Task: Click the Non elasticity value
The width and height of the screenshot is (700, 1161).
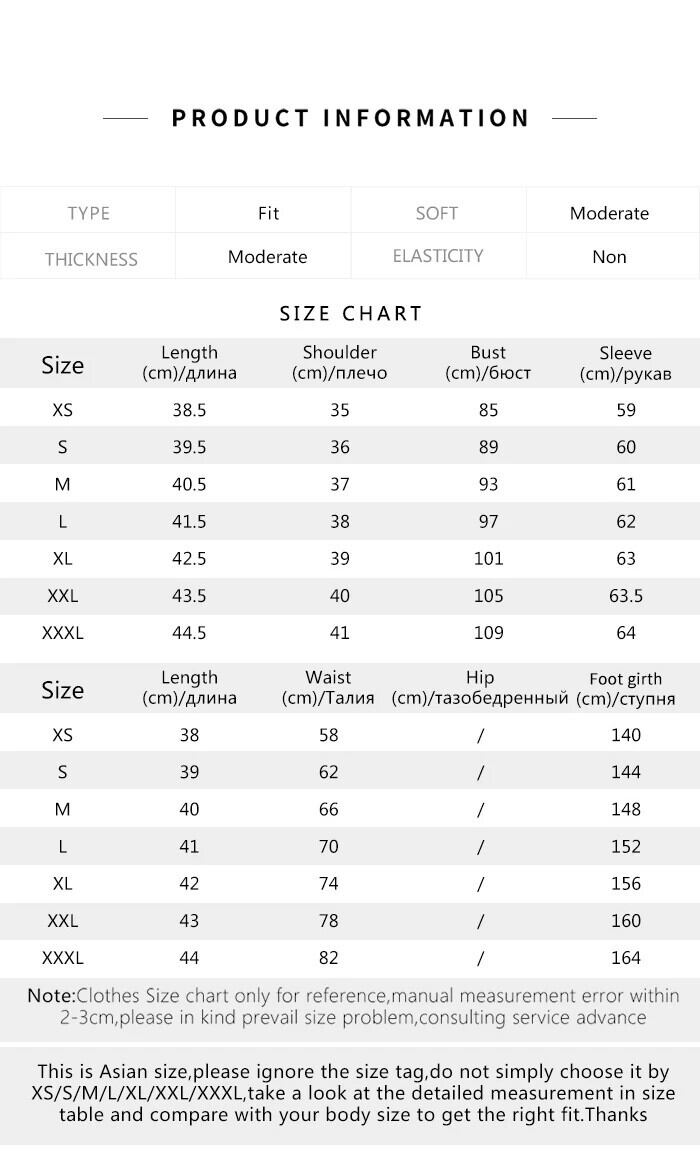Action: pos(609,257)
